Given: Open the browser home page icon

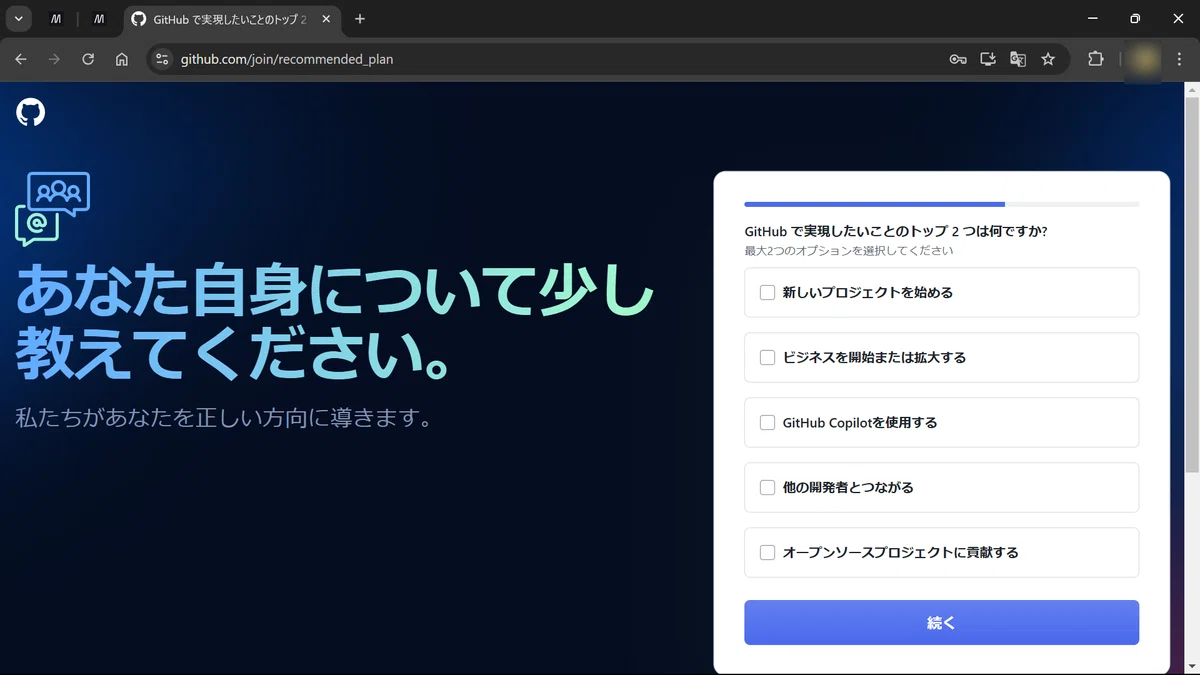Looking at the screenshot, I should coord(122,59).
